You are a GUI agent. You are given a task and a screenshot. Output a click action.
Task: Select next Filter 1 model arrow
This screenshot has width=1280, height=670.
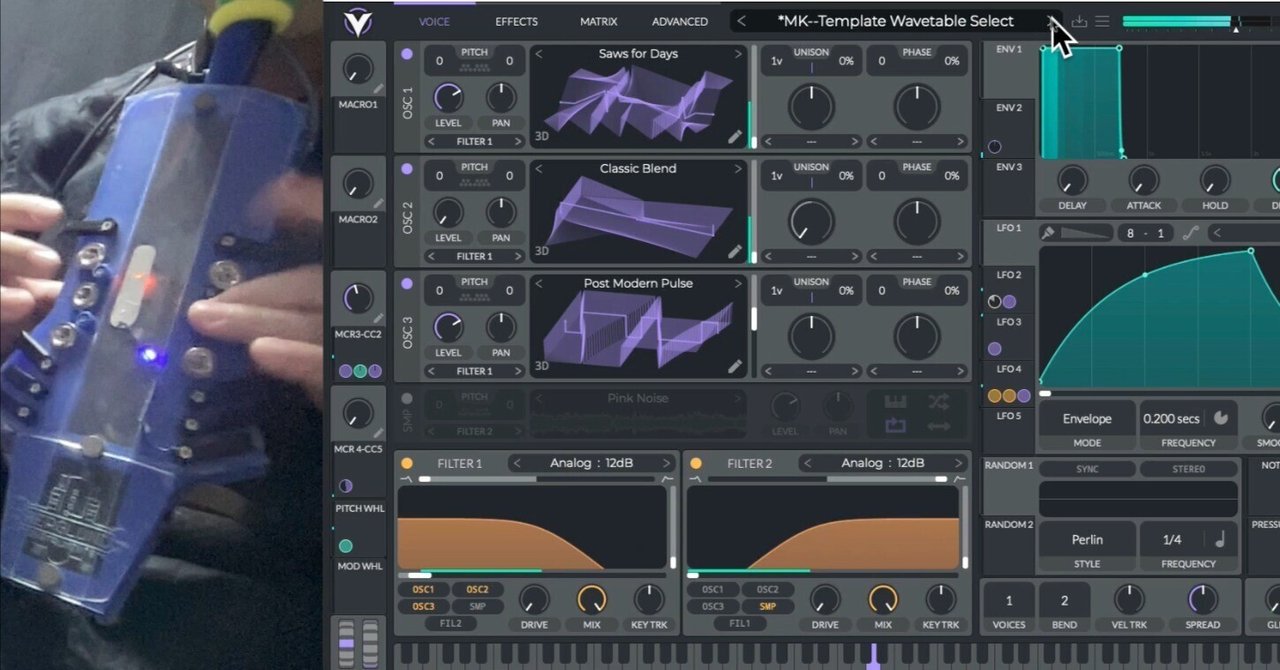coord(668,463)
